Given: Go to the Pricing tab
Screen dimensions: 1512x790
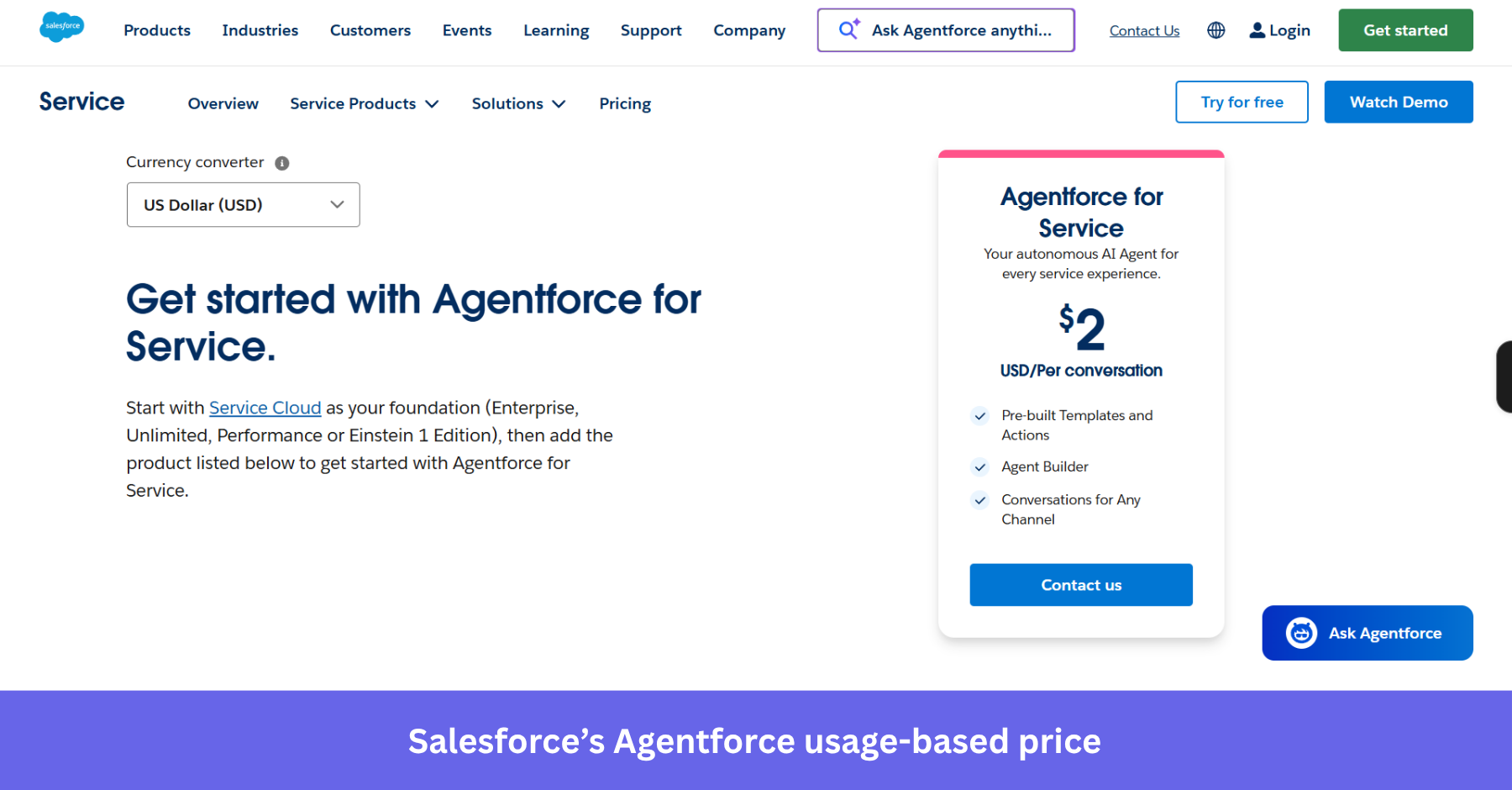Looking at the screenshot, I should tap(625, 103).
